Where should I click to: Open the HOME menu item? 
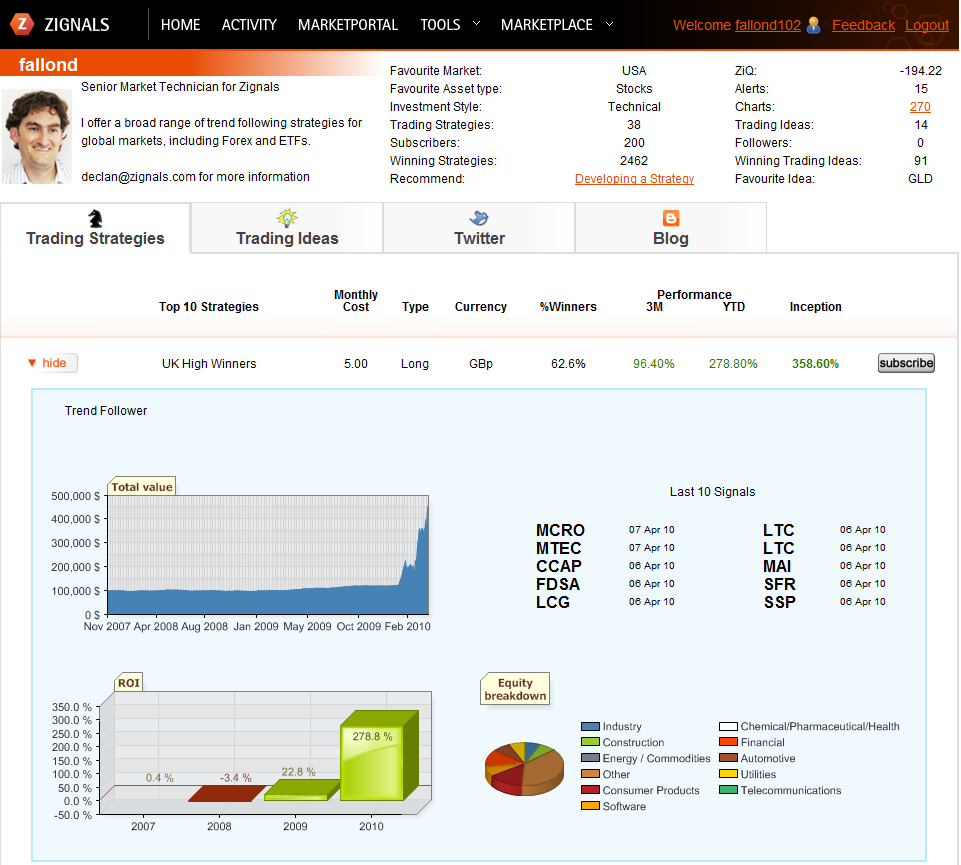180,25
